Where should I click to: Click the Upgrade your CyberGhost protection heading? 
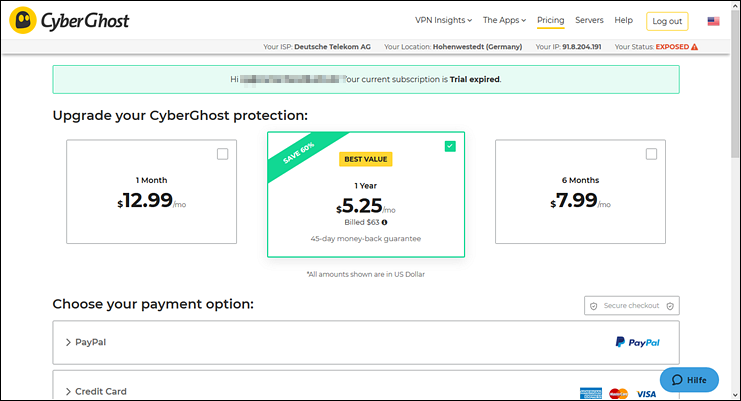pos(180,116)
